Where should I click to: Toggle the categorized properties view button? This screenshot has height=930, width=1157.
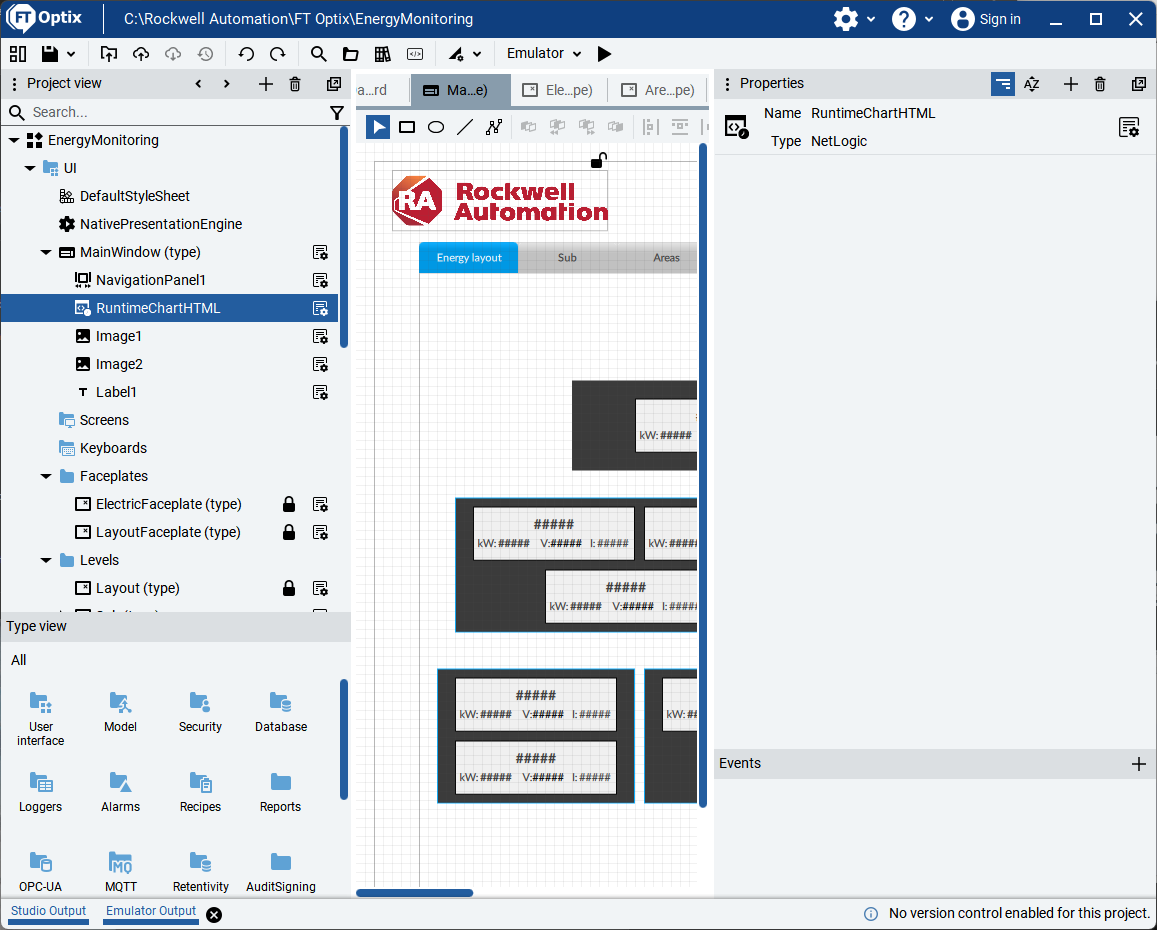[1002, 84]
